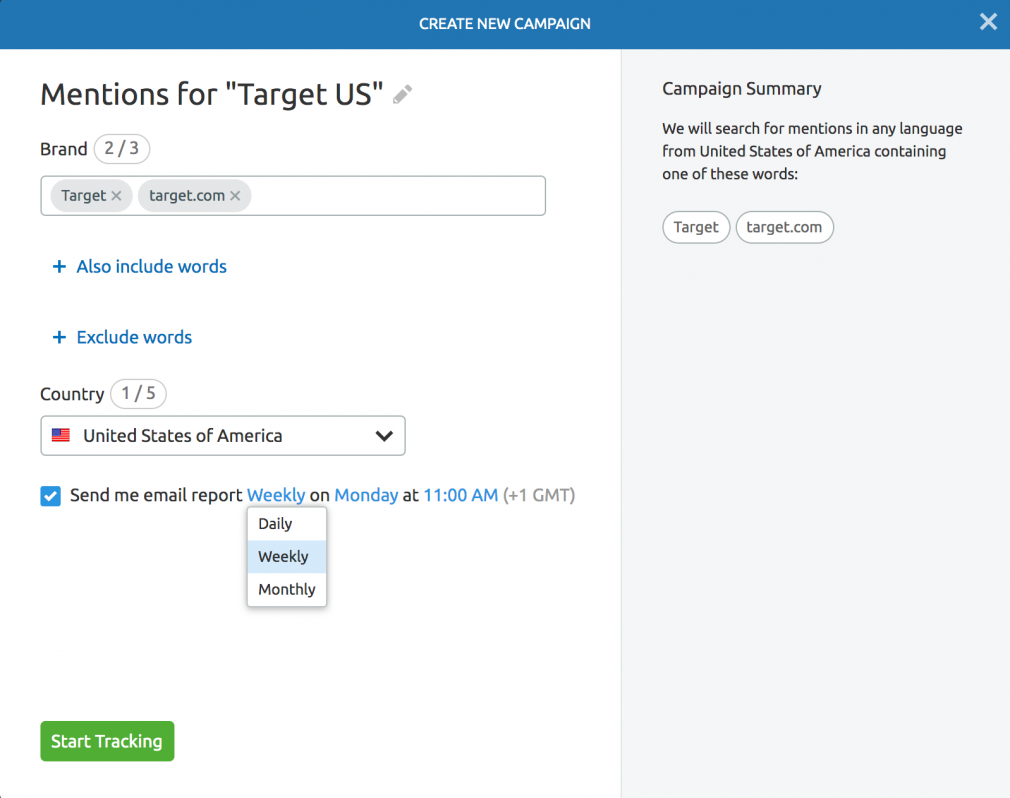Click the US flag icon in country field
Image resolution: width=1010 pixels, height=798 pixels.
pos(61,436)
